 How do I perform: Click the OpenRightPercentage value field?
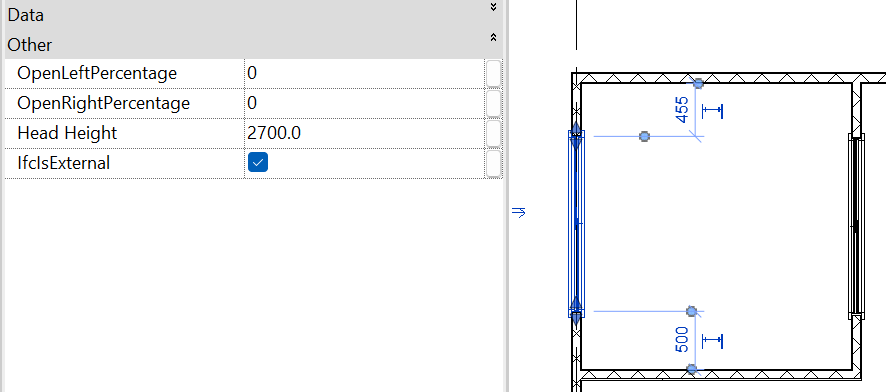click(364, 103)
